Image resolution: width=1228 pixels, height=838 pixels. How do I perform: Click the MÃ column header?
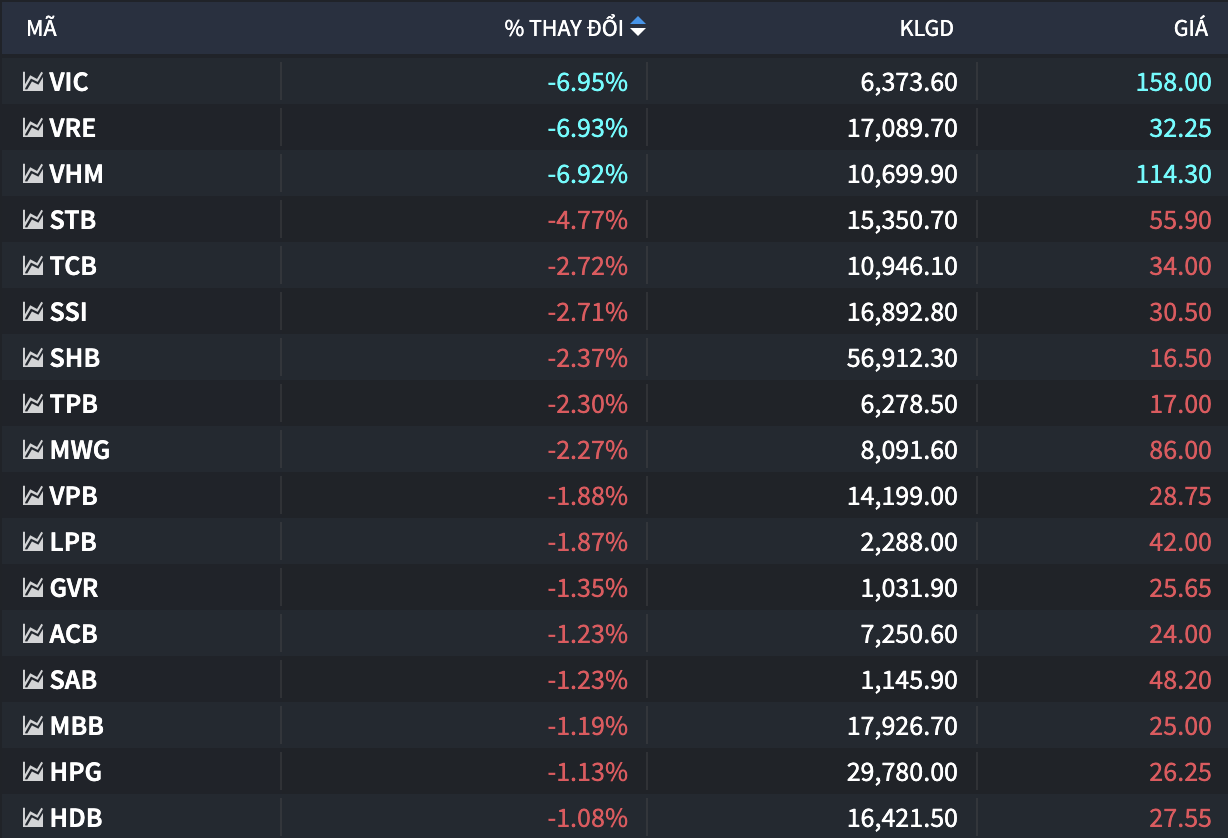tap(41, 28)
